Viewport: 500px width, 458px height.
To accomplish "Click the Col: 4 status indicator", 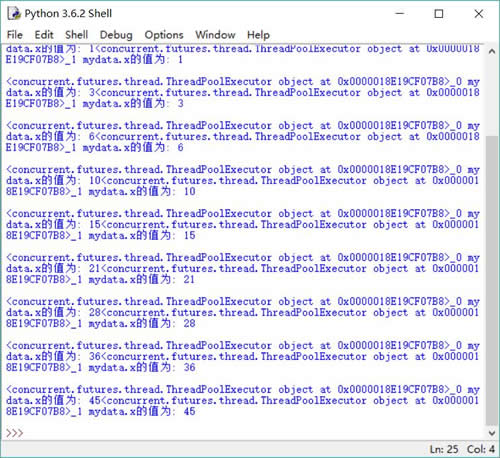I will coord(480,449).
